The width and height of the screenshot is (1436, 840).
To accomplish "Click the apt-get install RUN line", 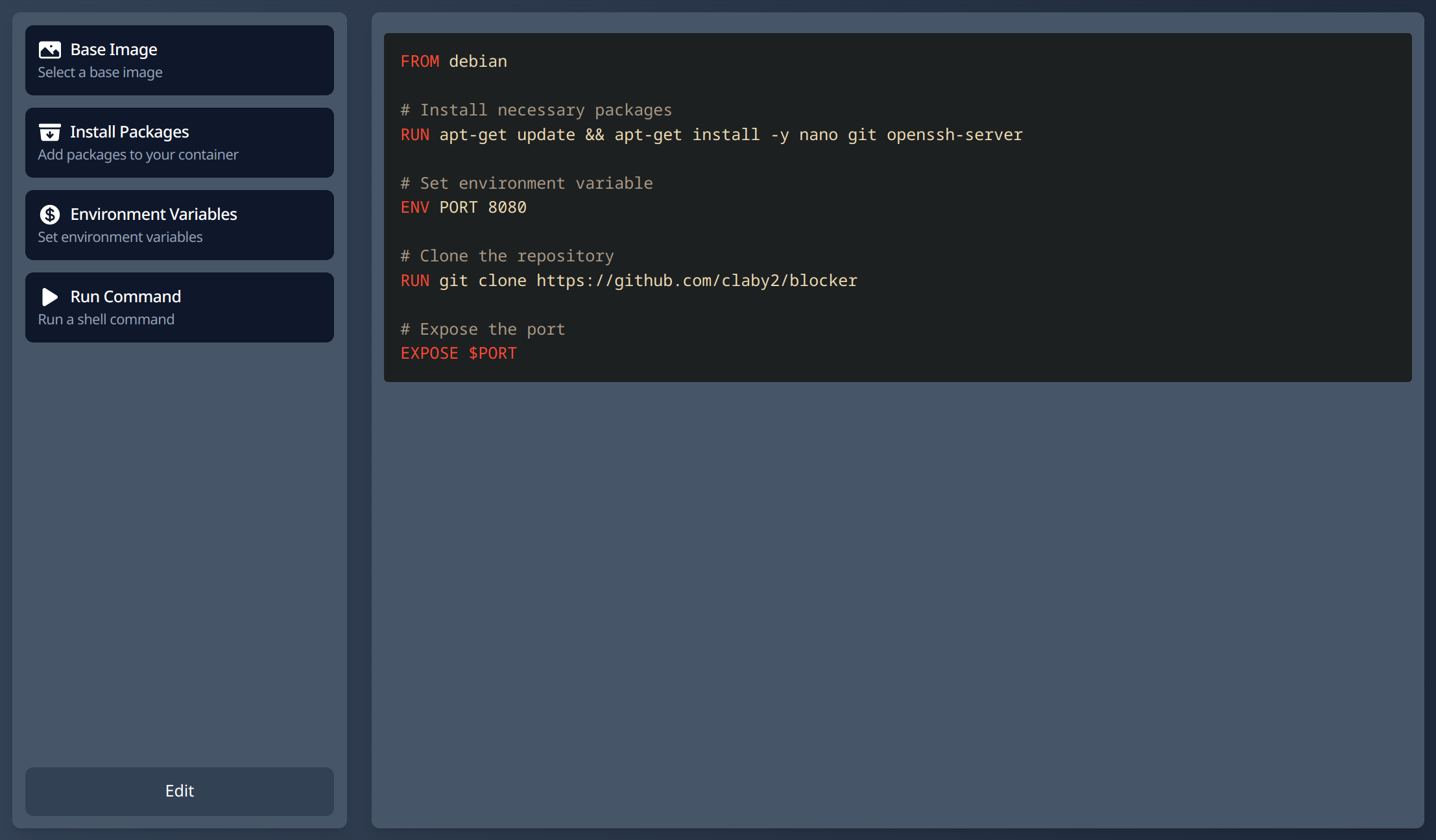I will (712, 135).
